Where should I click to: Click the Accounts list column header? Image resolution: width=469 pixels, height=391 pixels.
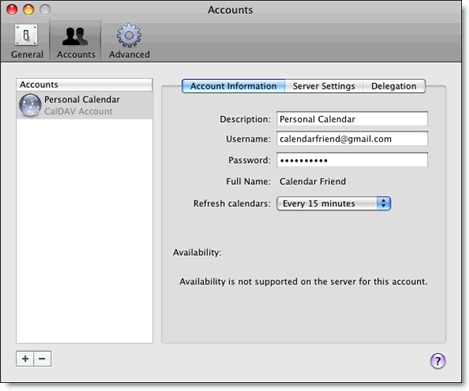pyautogui.click(x=85, y=85)
